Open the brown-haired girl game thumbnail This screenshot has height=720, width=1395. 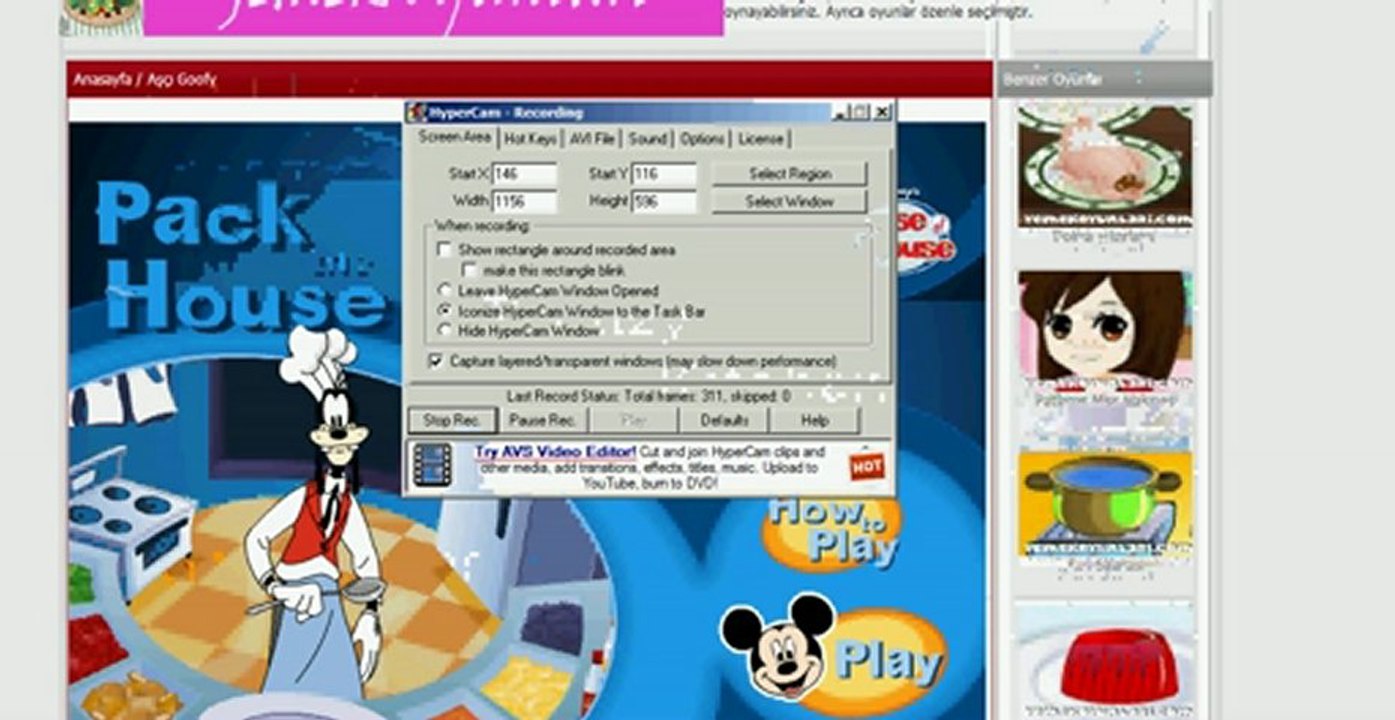click(1105, 328)
